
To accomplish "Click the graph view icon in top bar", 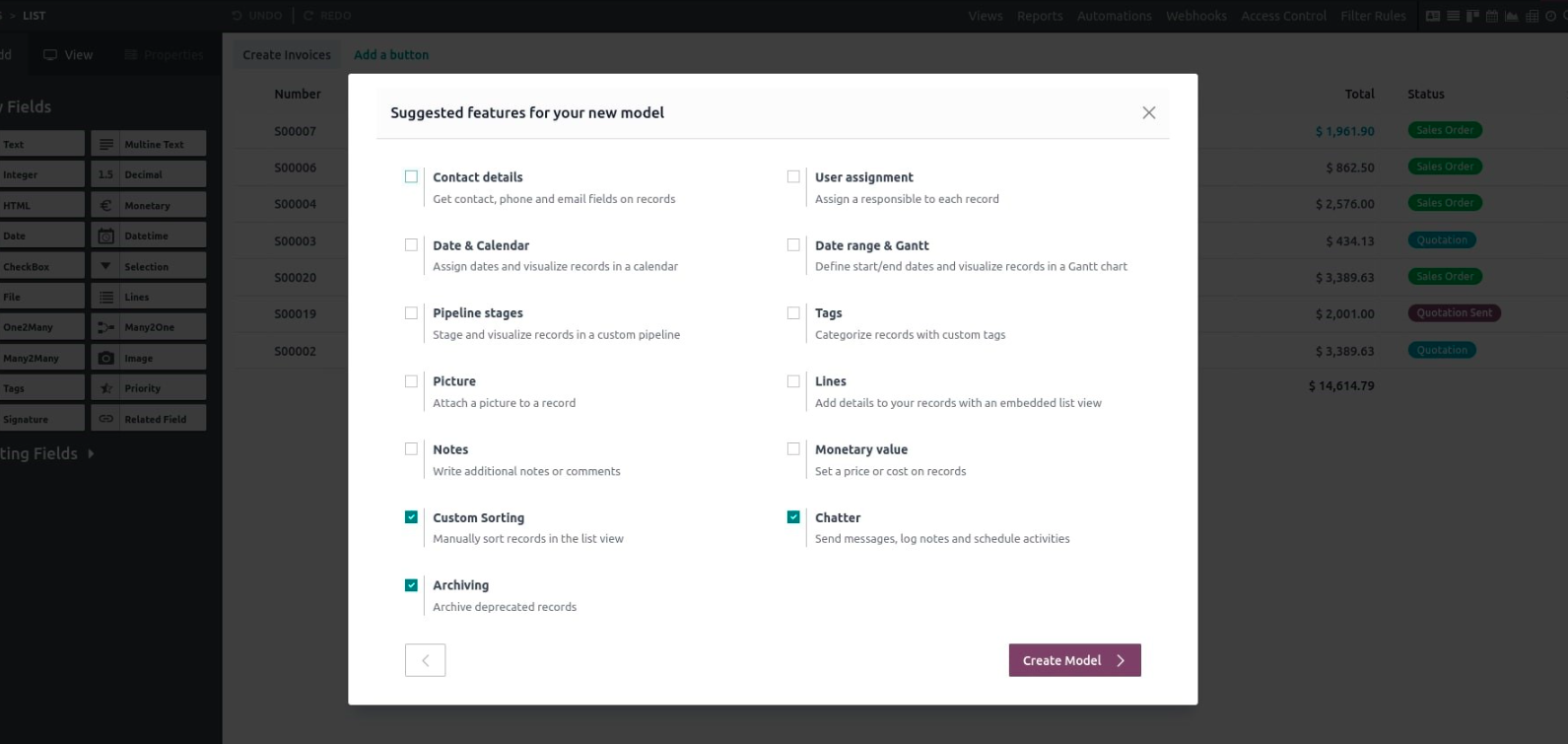I will (x=1512, y=16).
